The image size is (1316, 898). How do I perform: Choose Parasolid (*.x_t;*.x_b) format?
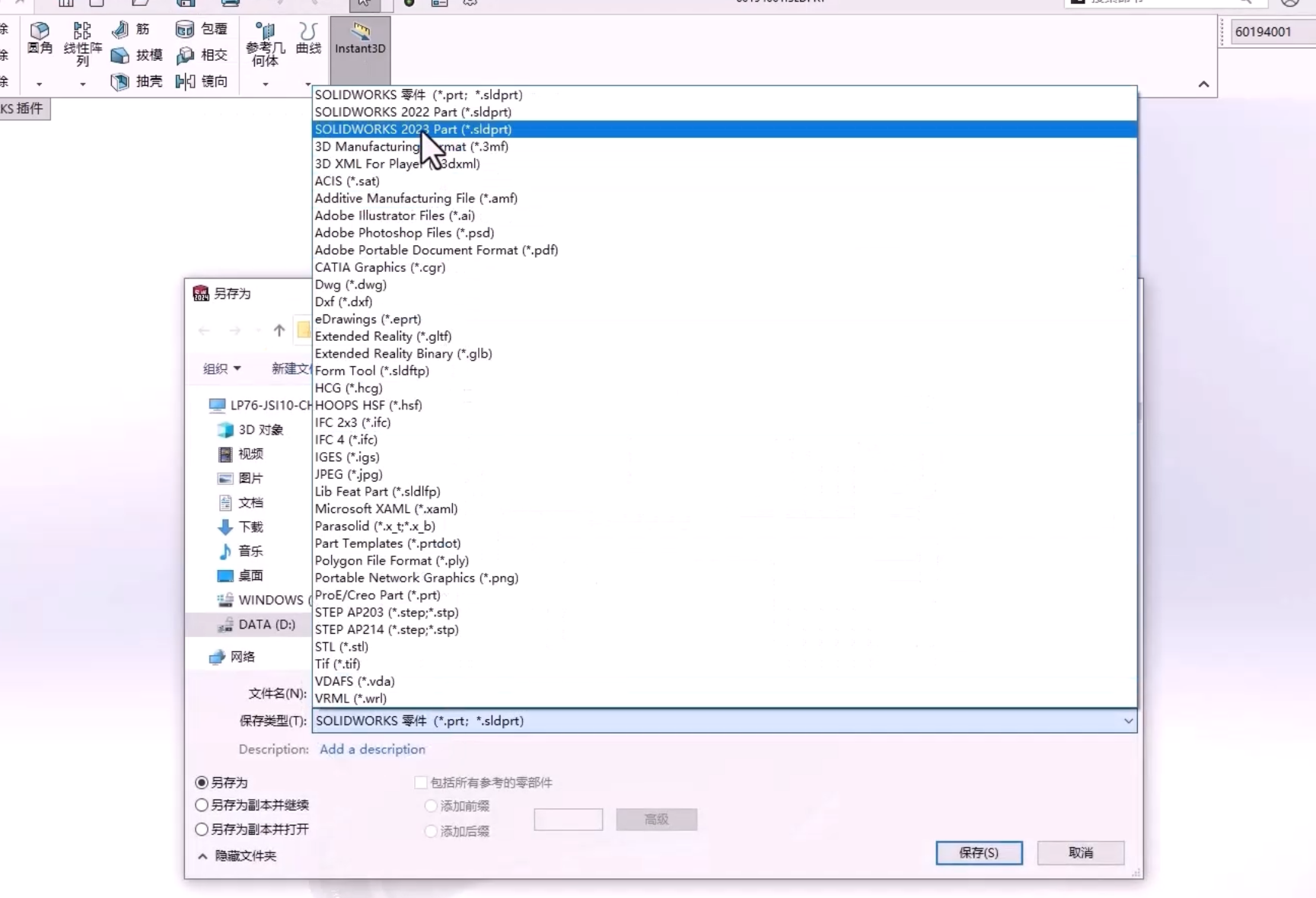point(725,526)
